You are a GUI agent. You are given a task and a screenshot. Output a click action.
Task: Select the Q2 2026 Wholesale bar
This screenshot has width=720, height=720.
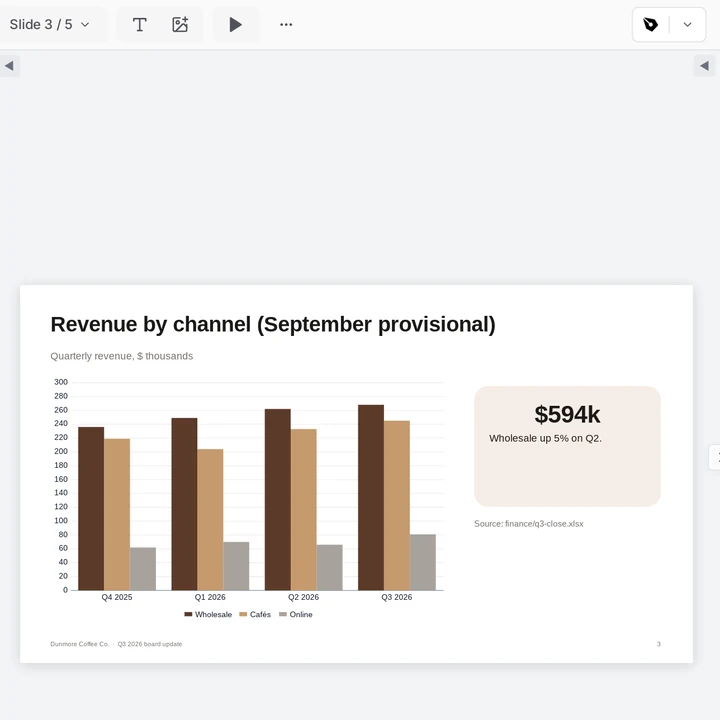pos(278,500)
